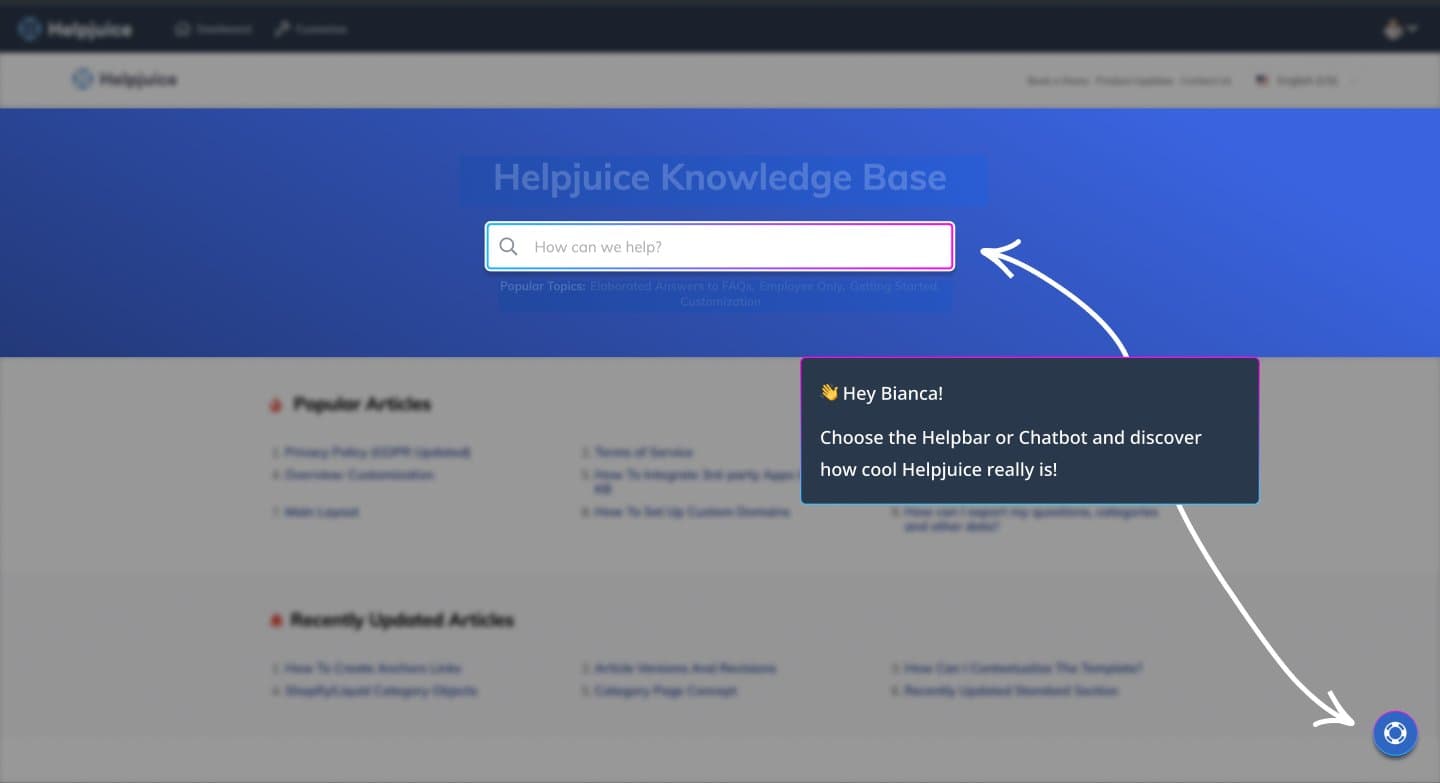Open the 'How Can I Contextualize The Template?' article
This screenshot has width=1440, height=783.
coord(1023,668)
